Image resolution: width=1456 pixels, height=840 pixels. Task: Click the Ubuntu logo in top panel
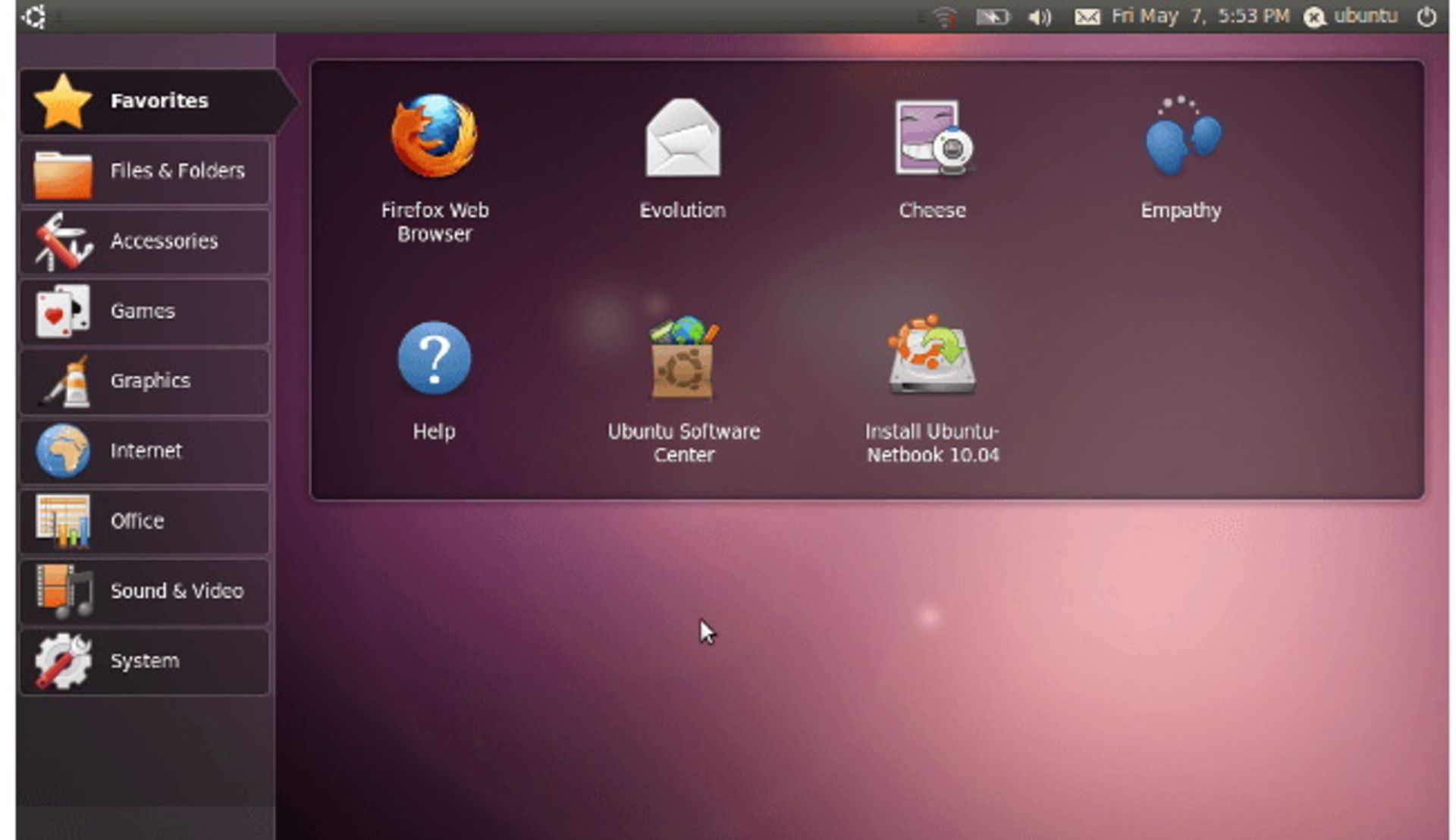tap(33, 16)
